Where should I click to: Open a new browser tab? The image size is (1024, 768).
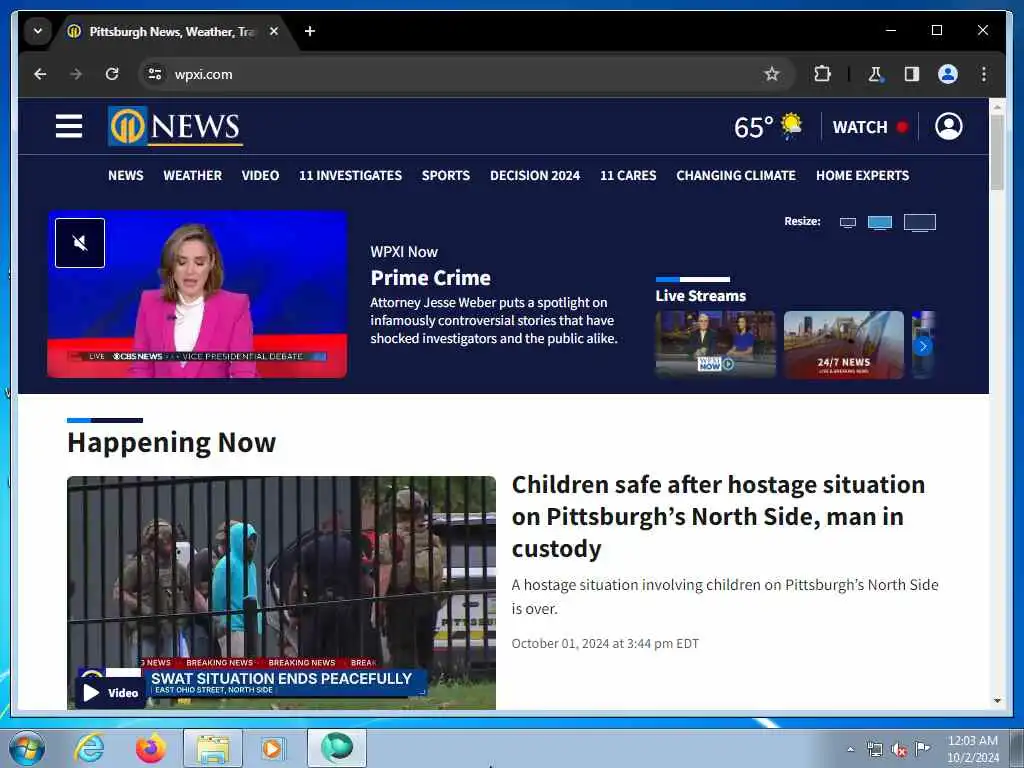tap(310, 31)
